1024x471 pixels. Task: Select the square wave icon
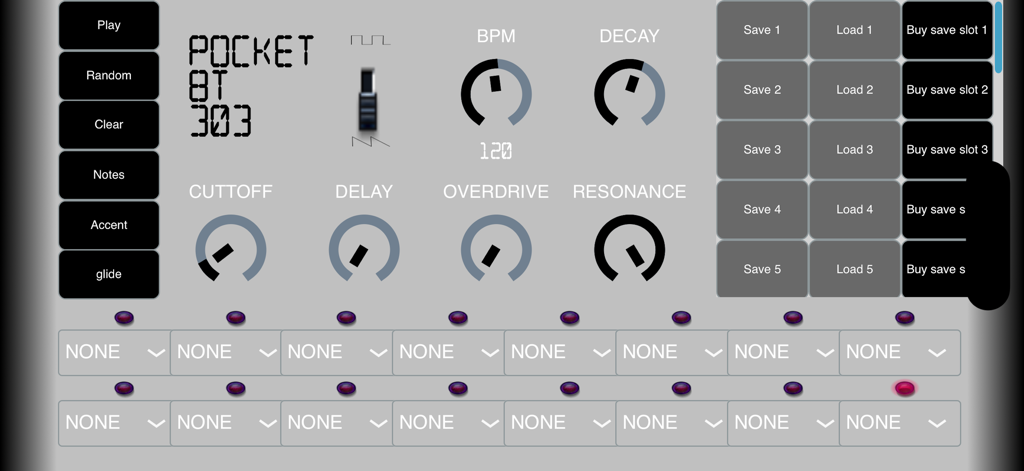coord(370,41)
